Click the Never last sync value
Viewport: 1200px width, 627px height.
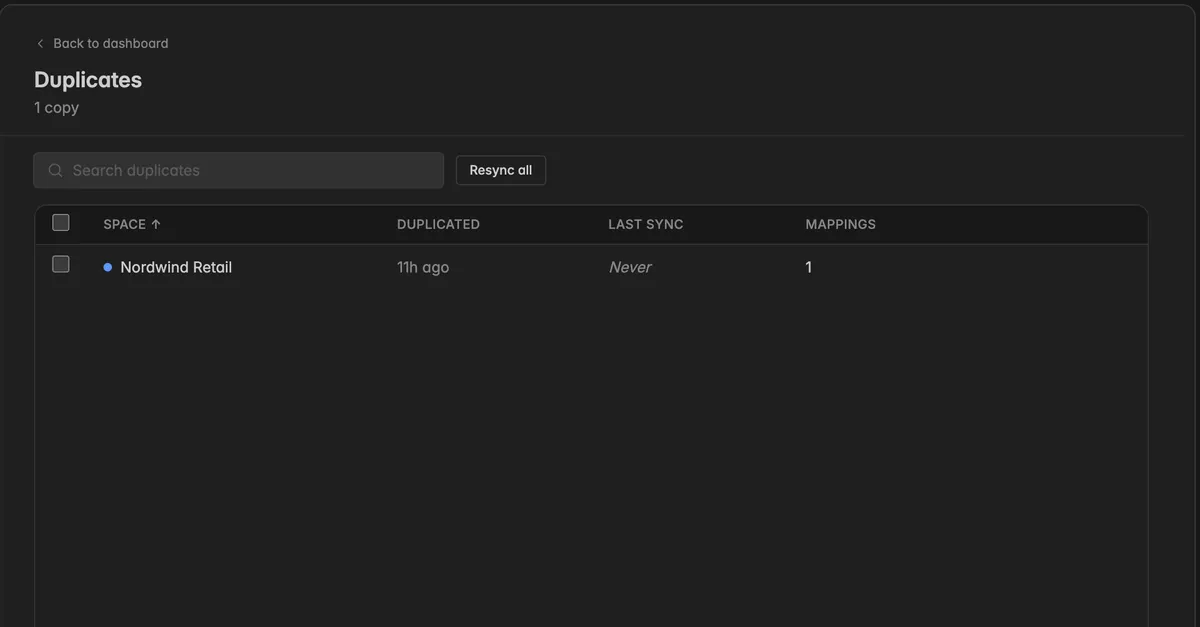click(x=630, y=267)
